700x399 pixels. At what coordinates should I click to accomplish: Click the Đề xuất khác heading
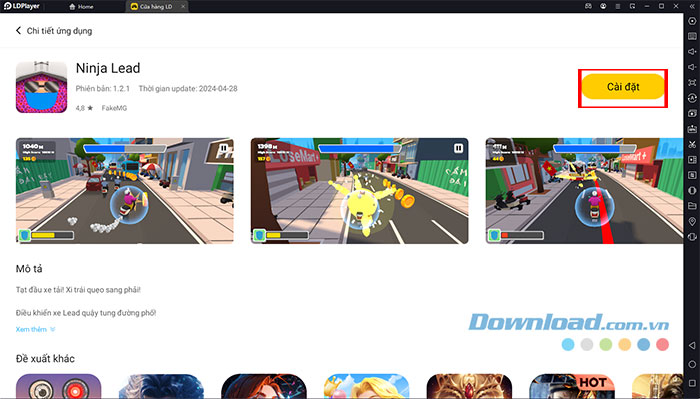click(x=45, y=358)
